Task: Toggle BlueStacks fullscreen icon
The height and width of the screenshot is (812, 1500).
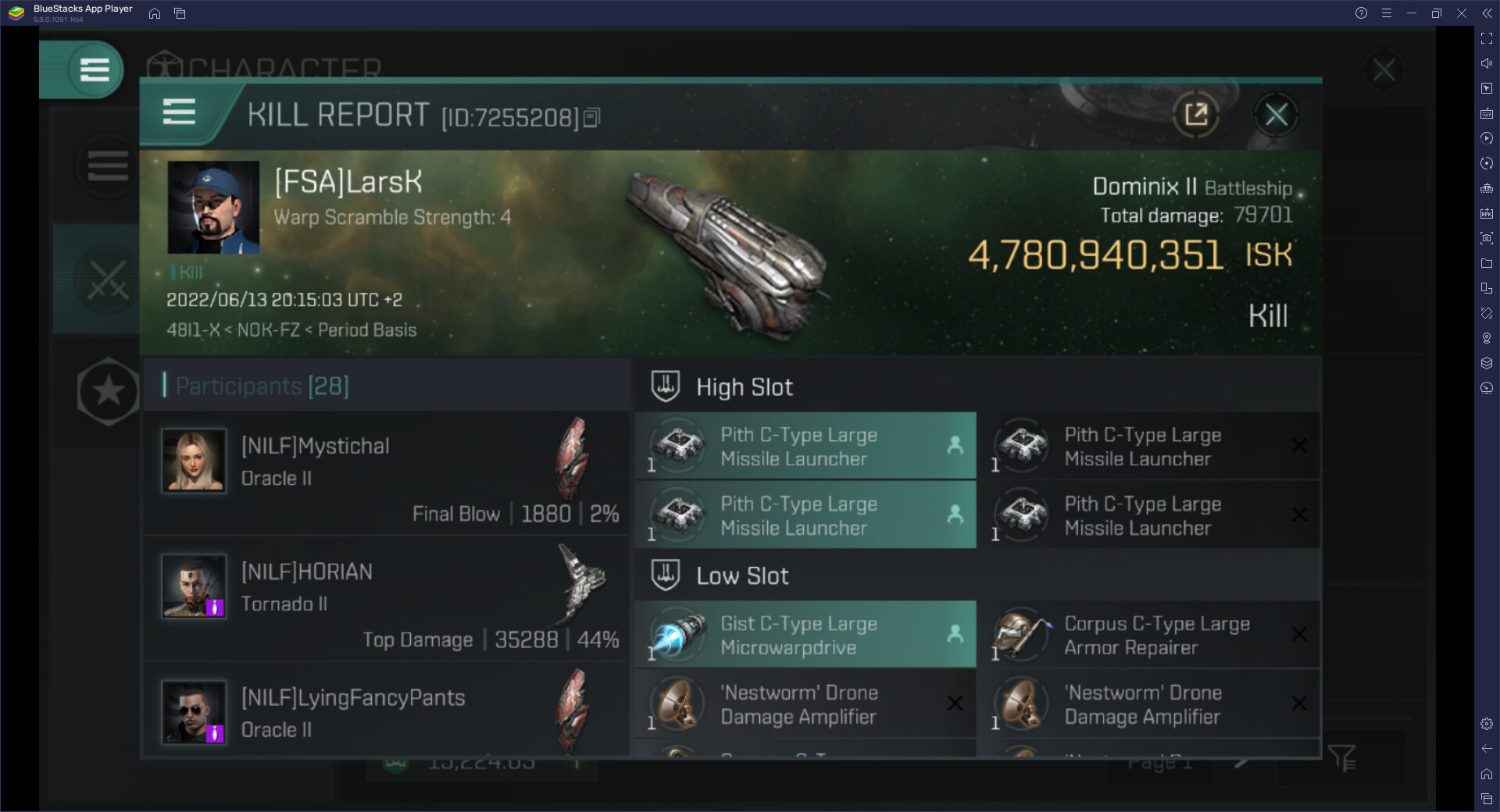Action: point(1486,38)
